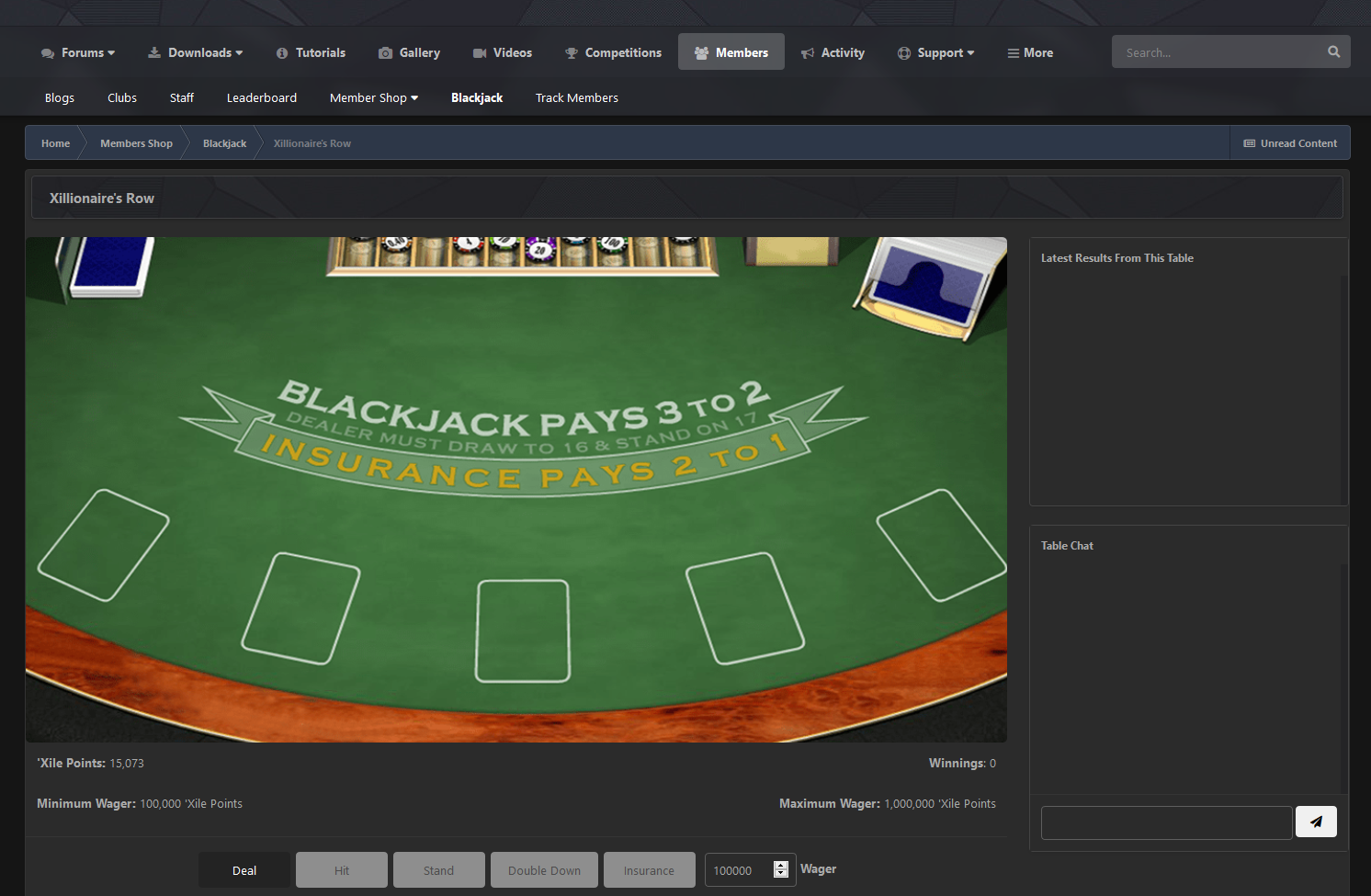Screen dimensions: 1371x896
Task: Navigate to Home breadcrumb
Action: (55, 143)
